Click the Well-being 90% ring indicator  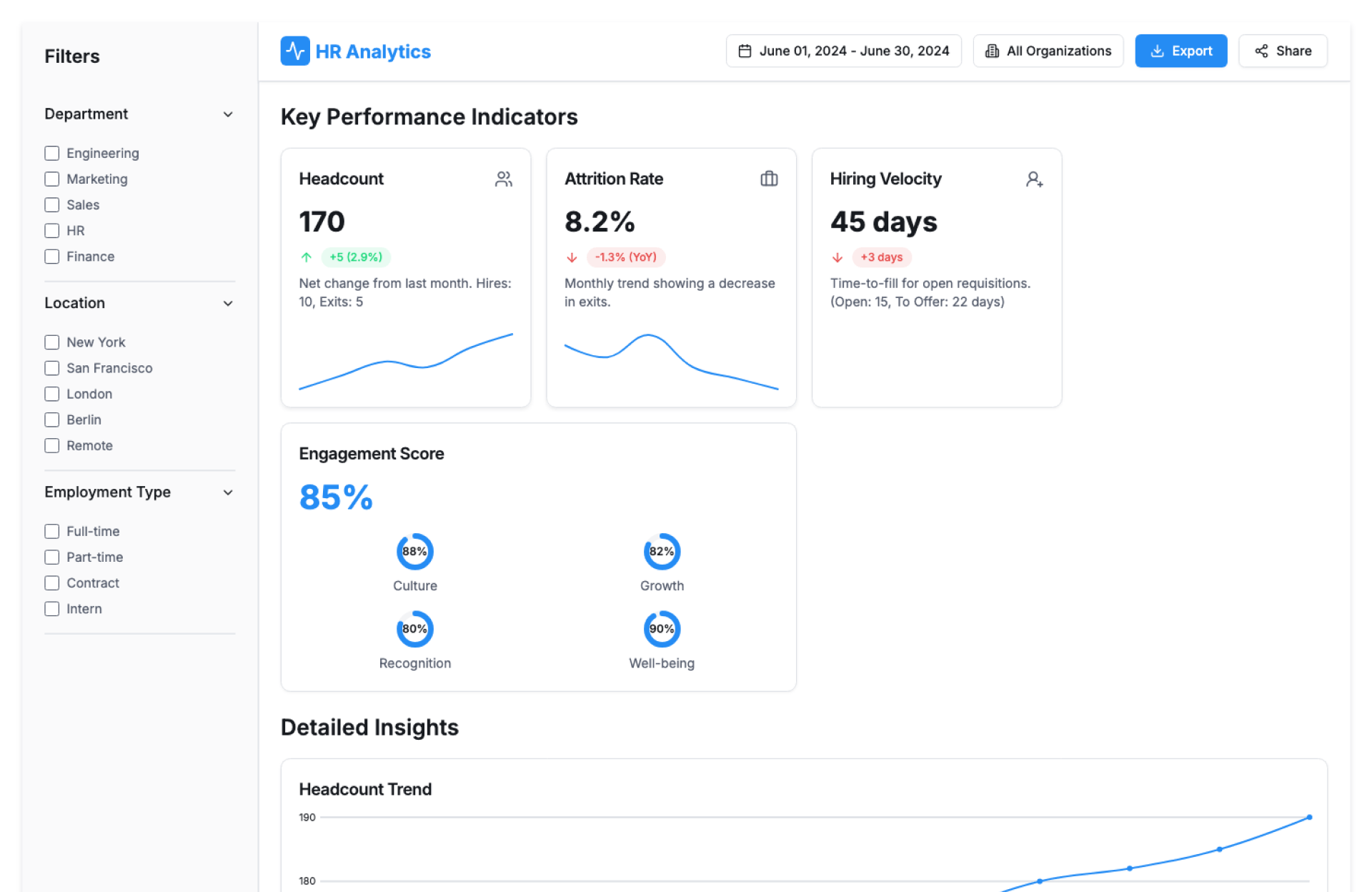(662, 629)
